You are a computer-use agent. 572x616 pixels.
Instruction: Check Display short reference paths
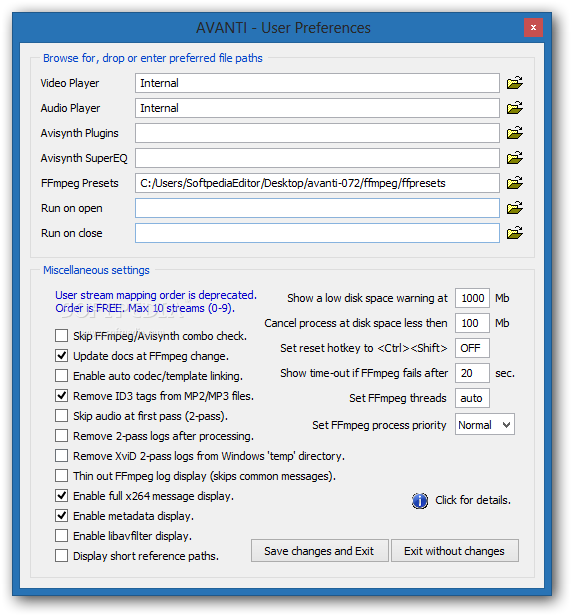tap(61, 556)
